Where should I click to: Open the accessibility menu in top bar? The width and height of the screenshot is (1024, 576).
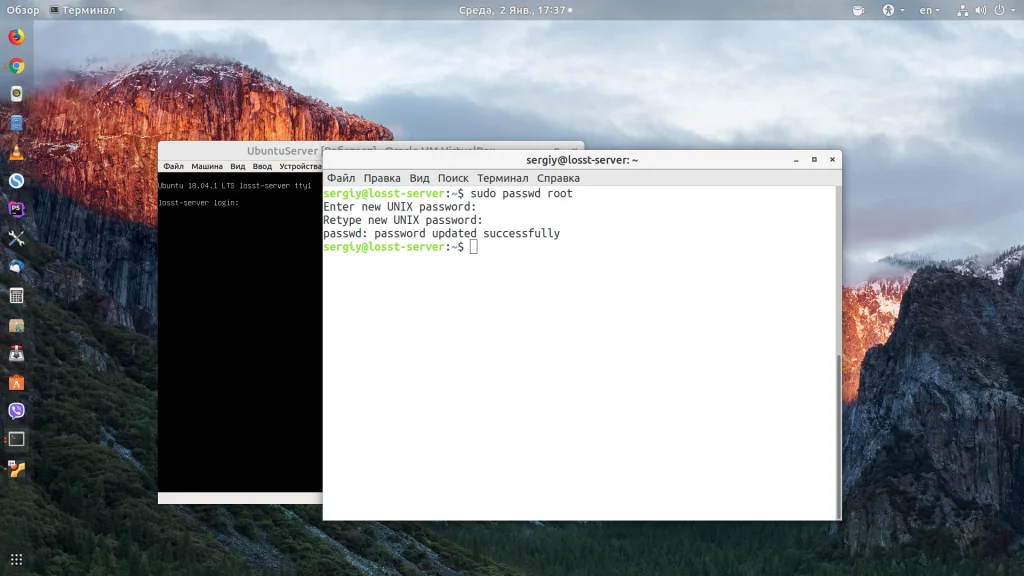point(891,10)
